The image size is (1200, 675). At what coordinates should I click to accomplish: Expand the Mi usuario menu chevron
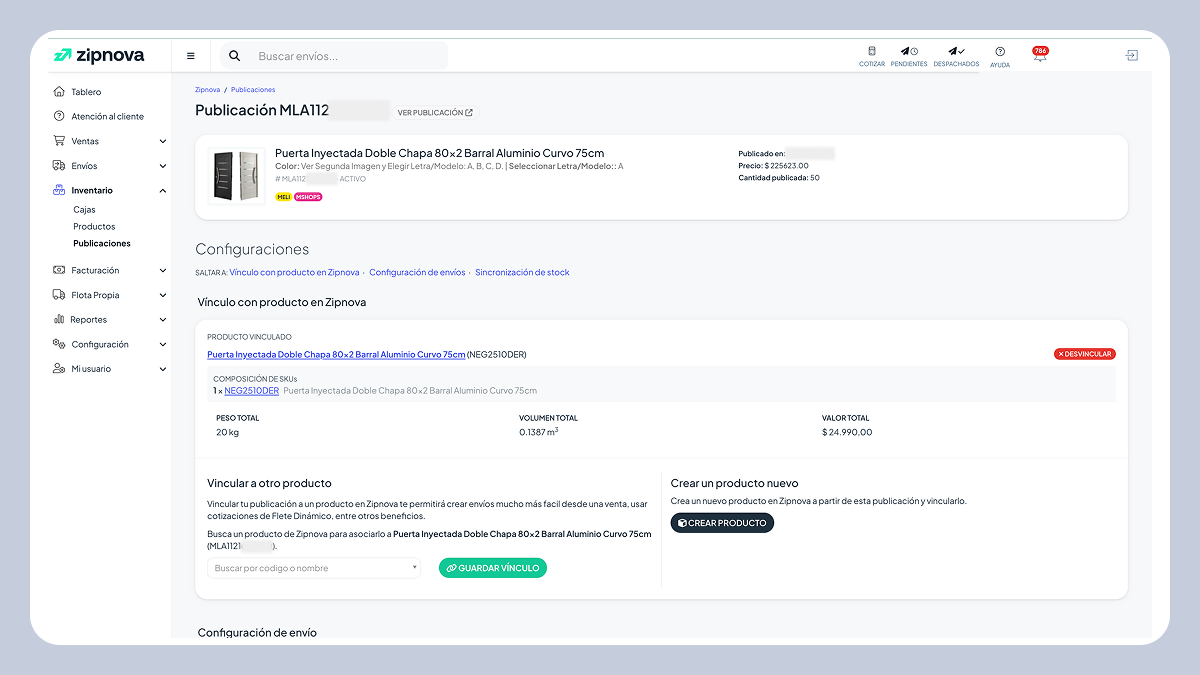point(163,369)
